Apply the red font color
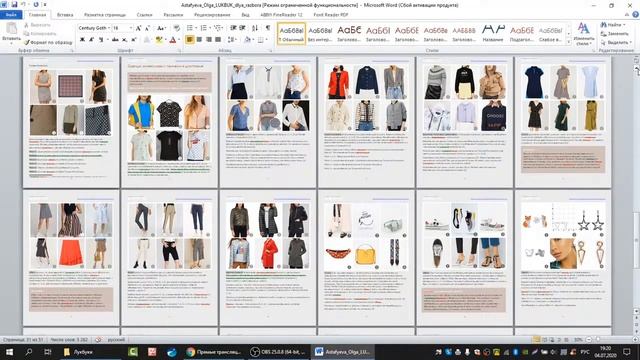The image size is (640, 360). pos(173,40)
